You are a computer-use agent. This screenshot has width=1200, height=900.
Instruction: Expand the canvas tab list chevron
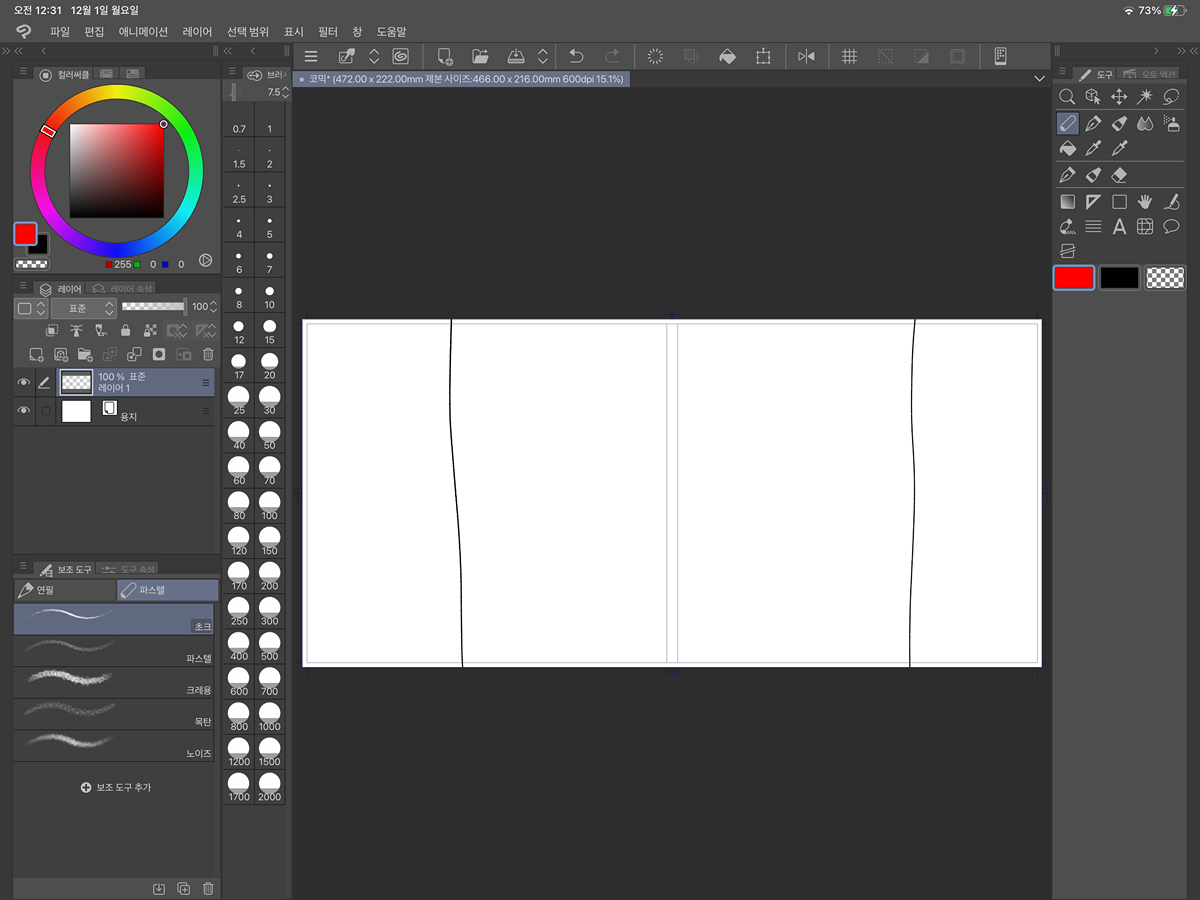coord(1040,78)
